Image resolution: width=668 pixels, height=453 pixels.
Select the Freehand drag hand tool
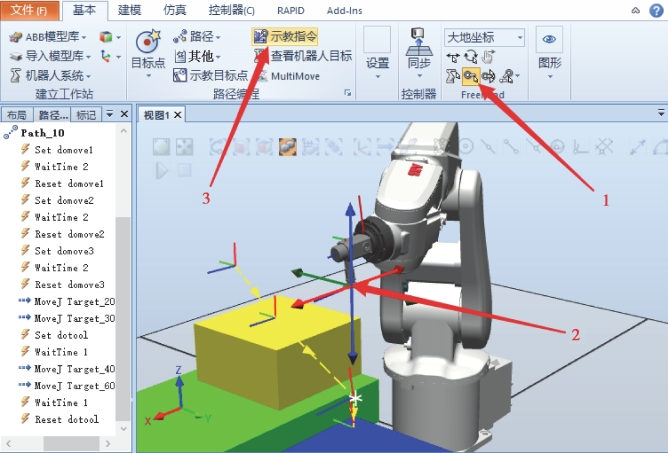click(488, 56)
